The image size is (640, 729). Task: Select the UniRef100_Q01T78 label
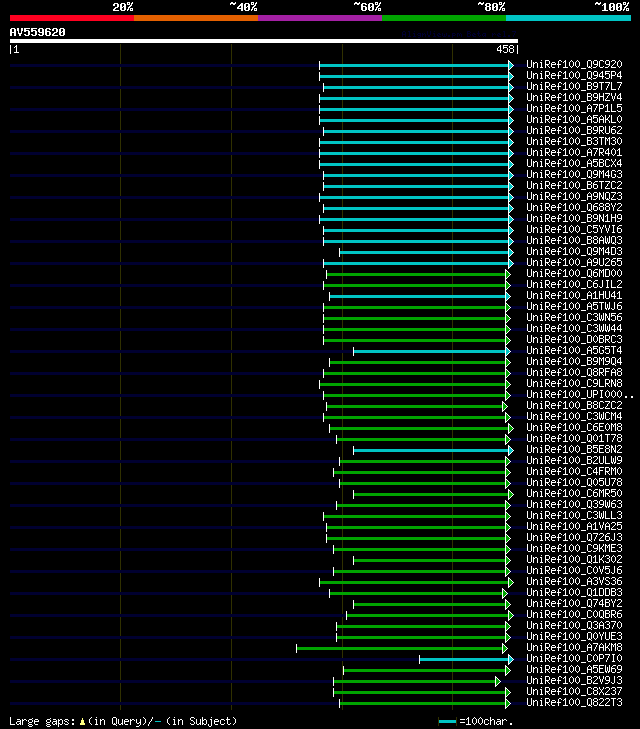tap(574, 438)
